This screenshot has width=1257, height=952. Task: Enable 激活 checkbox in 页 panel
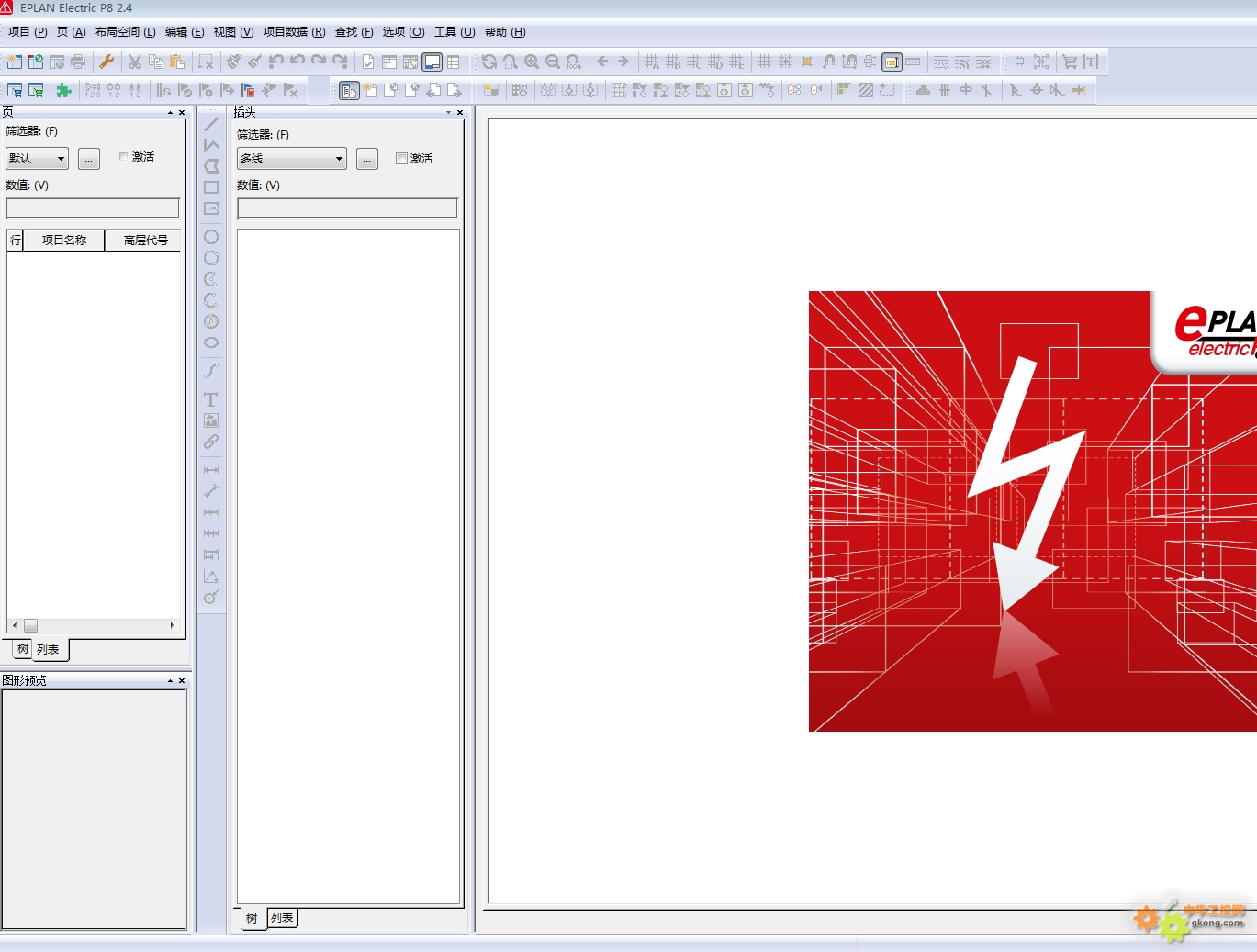pyautogui.click(x=123, y=157)
